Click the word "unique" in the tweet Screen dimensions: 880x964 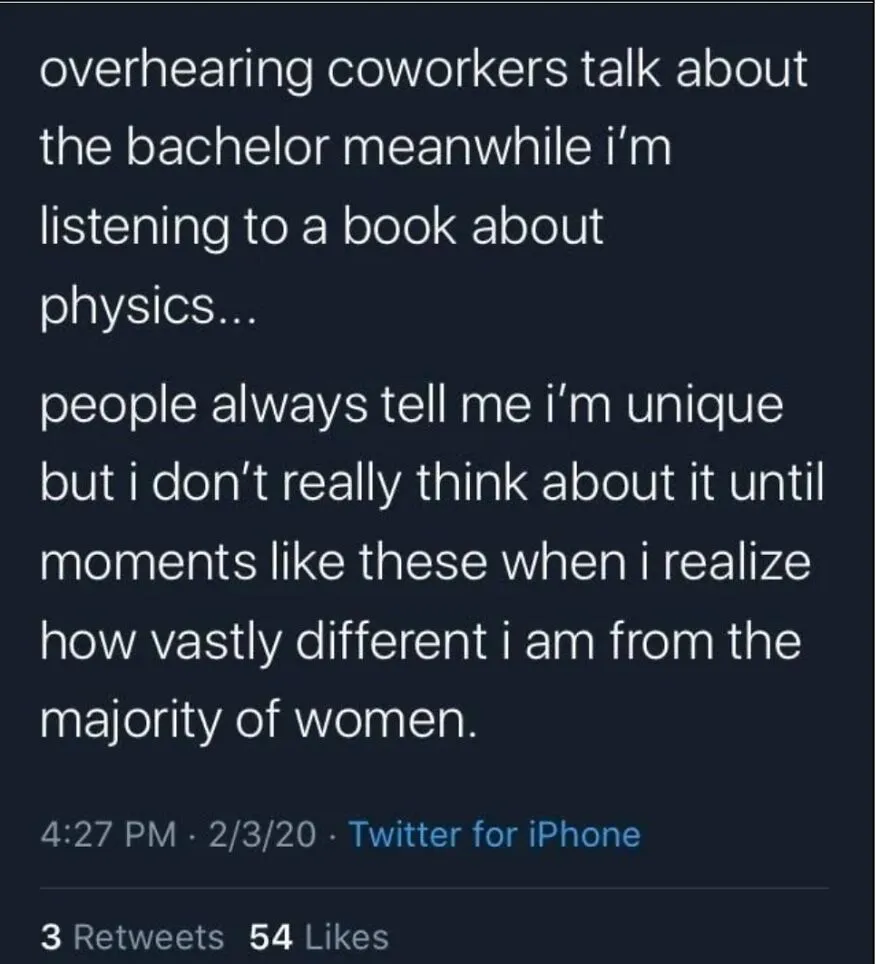[705, 408]
